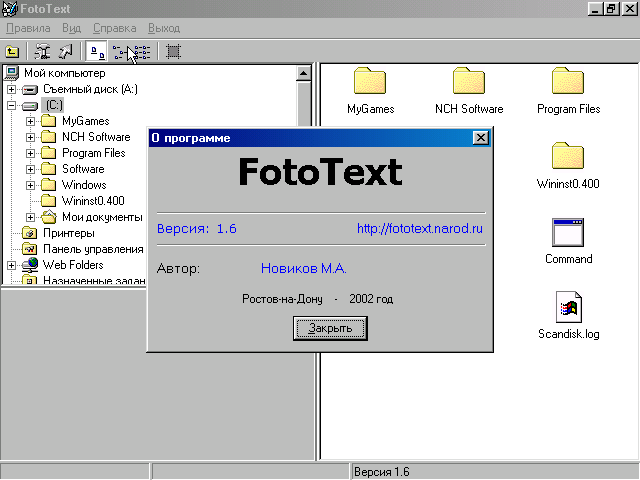Select the Command program icon
Image resolution: width=640 pixels, height=480 pixels.
(568, 233)
